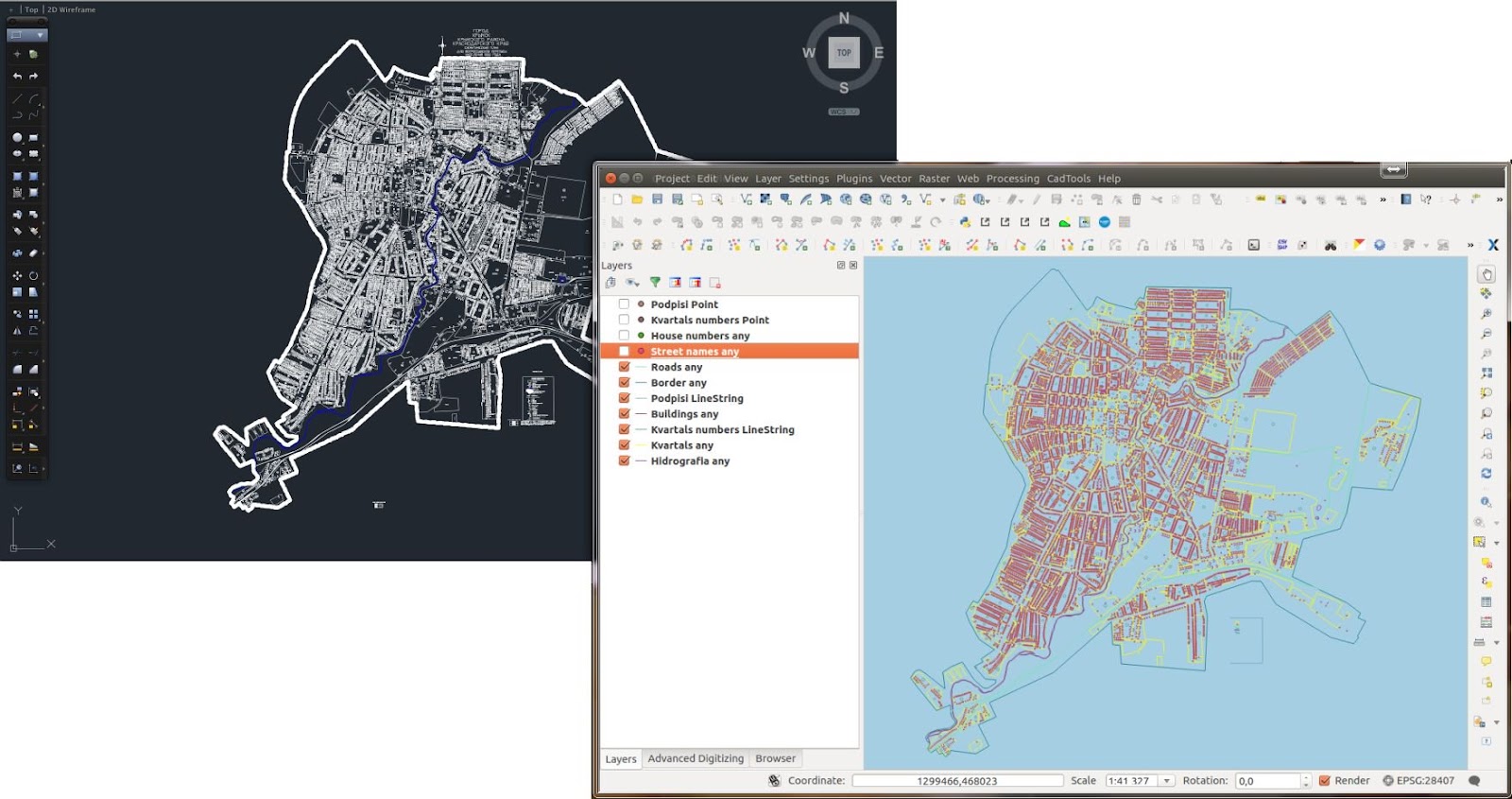
Task: Open project using the yellow folder icon
Action: (x=637, y=200)
